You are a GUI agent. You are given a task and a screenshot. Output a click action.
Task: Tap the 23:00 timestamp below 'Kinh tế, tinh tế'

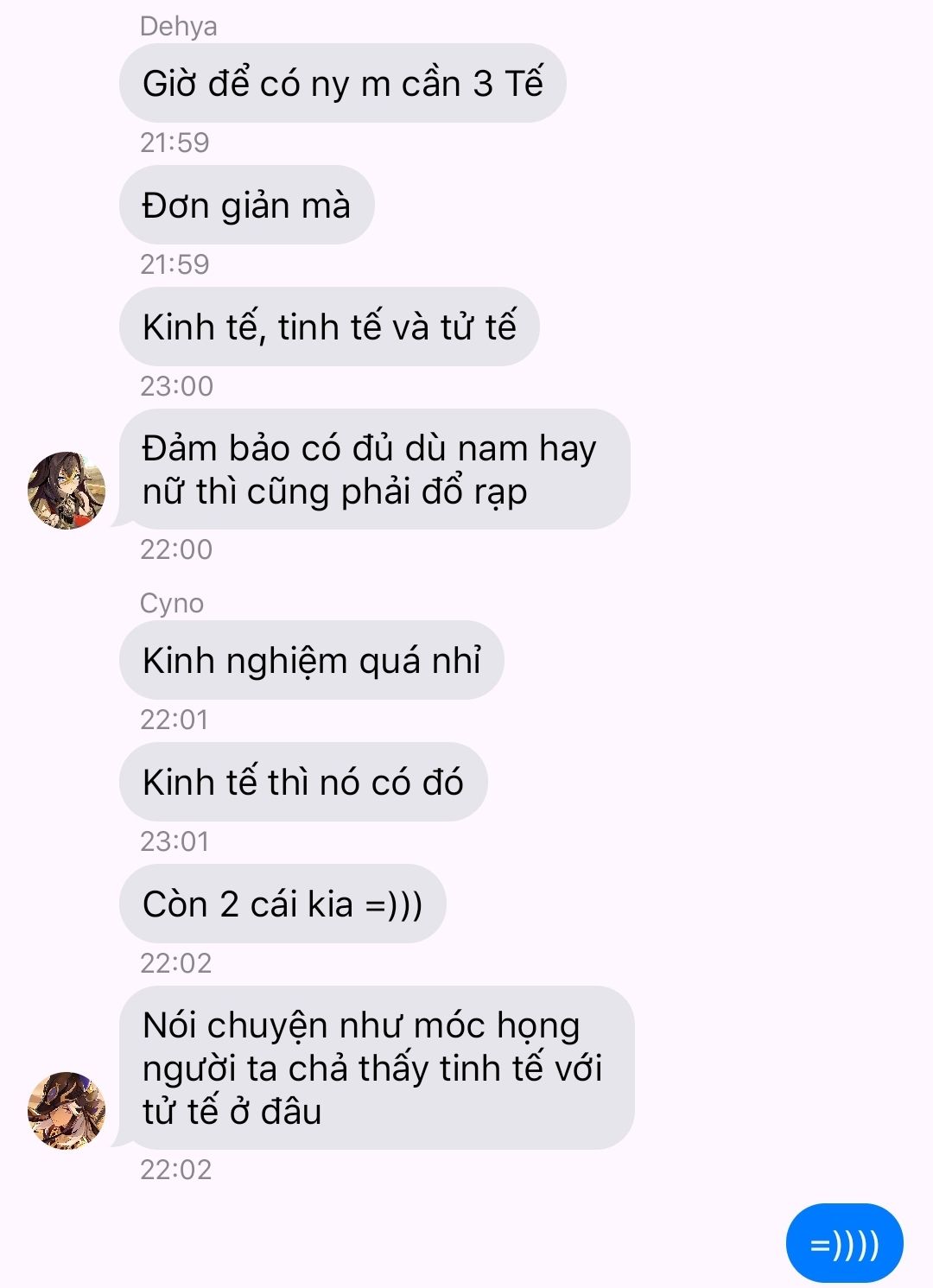176,386
